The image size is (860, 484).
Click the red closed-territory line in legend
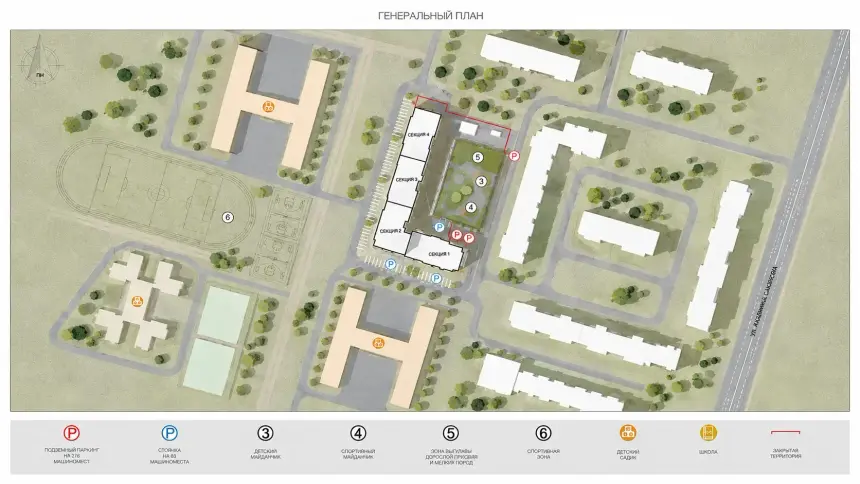click(786, 433)
